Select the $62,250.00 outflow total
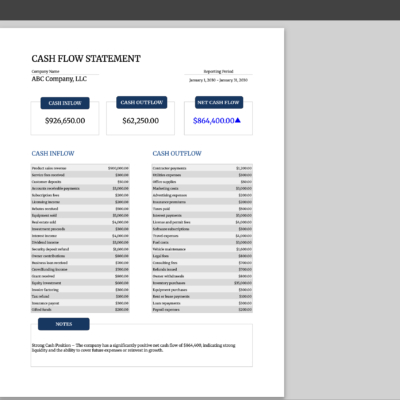 (140, 121)
